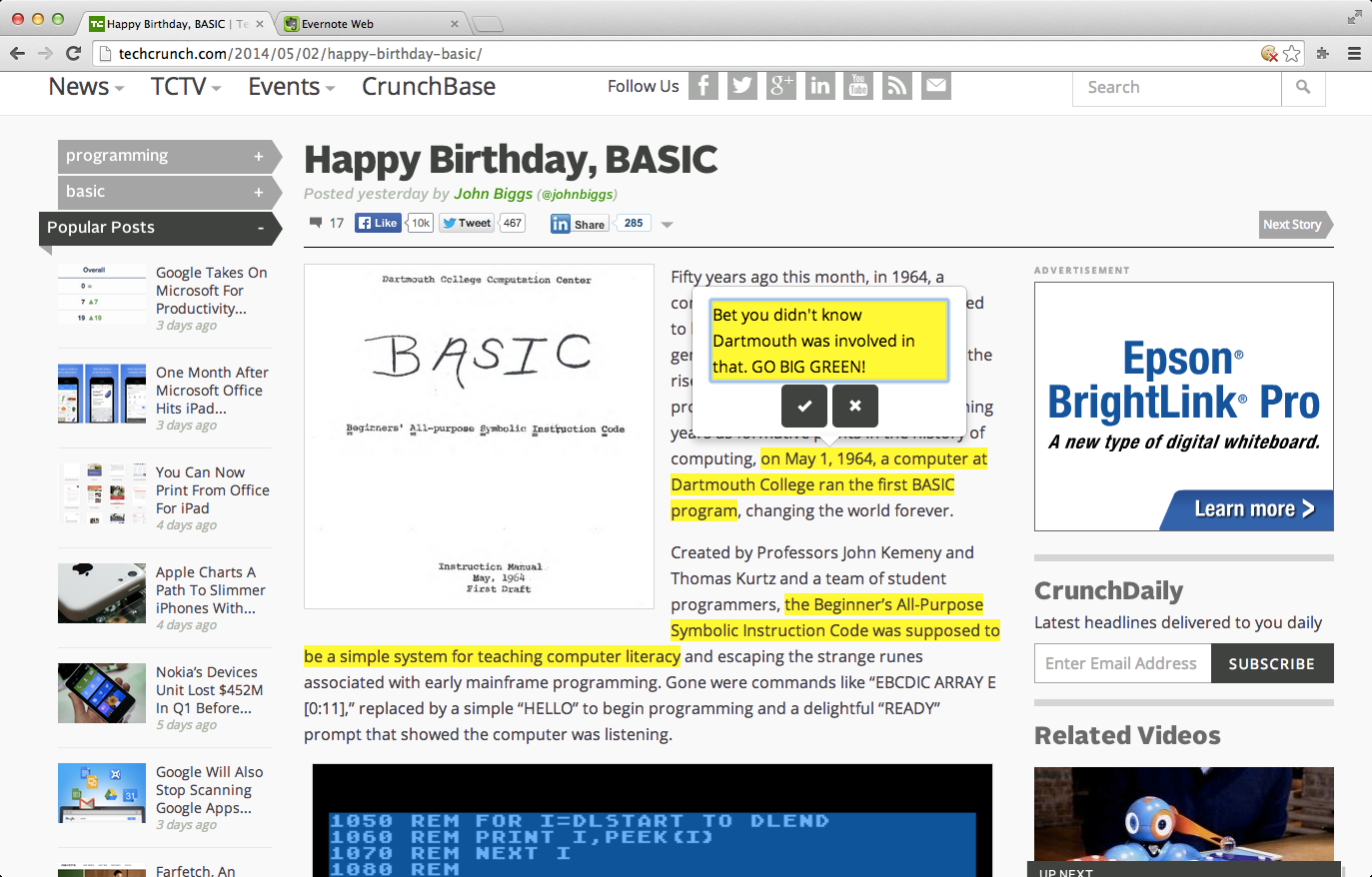
Task: Discard annotation with the X button
Action: (x=855, y=406)
